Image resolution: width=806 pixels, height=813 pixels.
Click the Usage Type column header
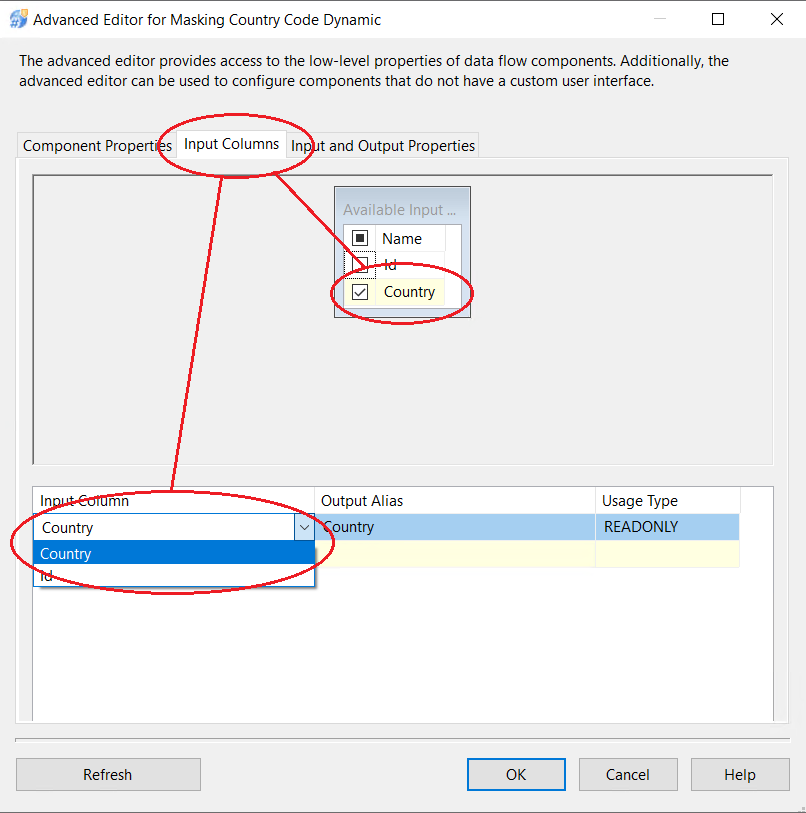coord(666,501)
